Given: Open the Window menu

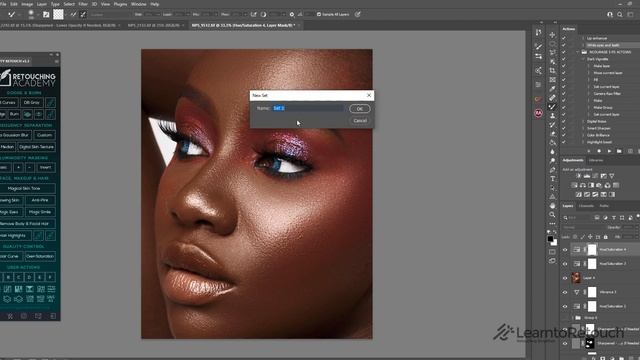Looking at the screenshot, I should [x=139, y=4].
